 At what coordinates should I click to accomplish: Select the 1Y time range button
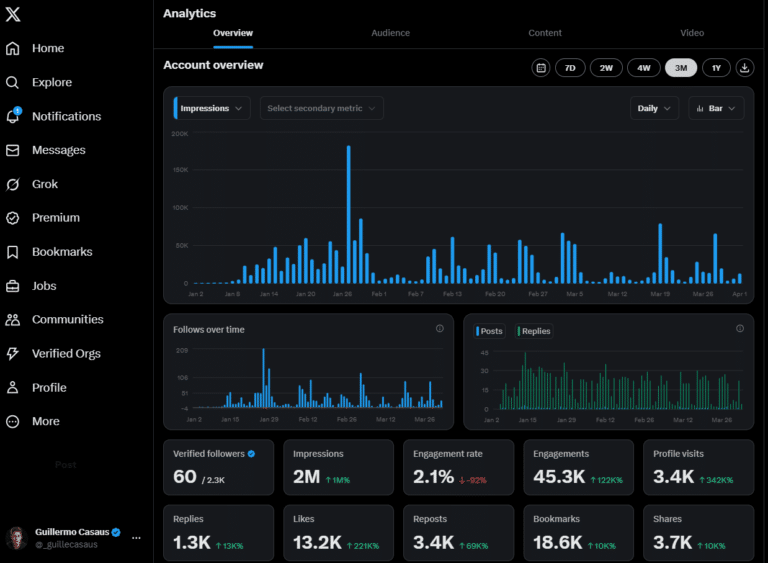click(x=716, y=68)
